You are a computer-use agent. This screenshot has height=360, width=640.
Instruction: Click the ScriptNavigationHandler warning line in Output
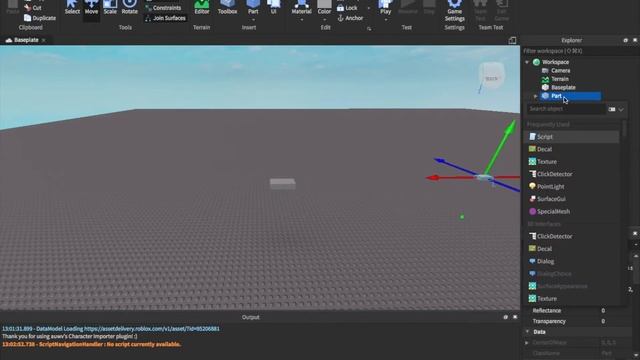point(91,344)
